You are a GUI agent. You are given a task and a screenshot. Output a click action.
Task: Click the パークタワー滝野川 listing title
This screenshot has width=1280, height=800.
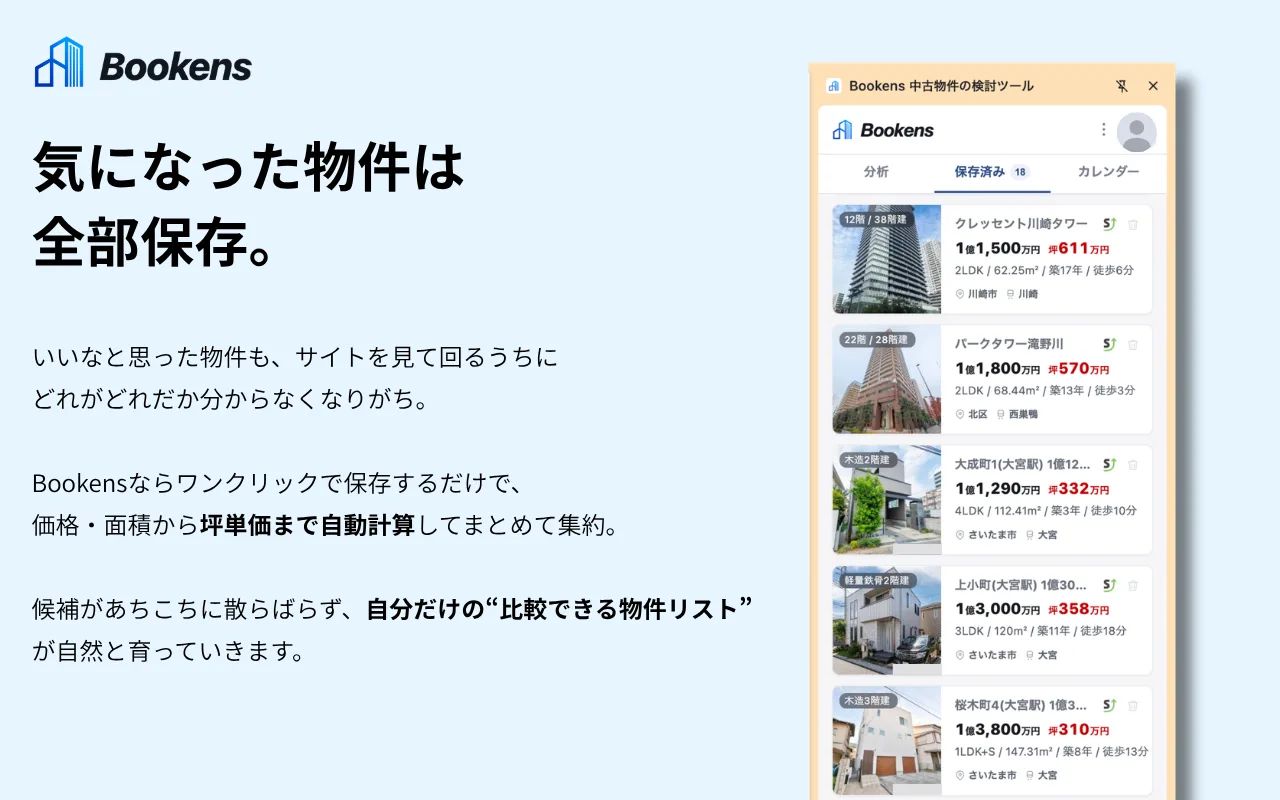point(1009,344)
